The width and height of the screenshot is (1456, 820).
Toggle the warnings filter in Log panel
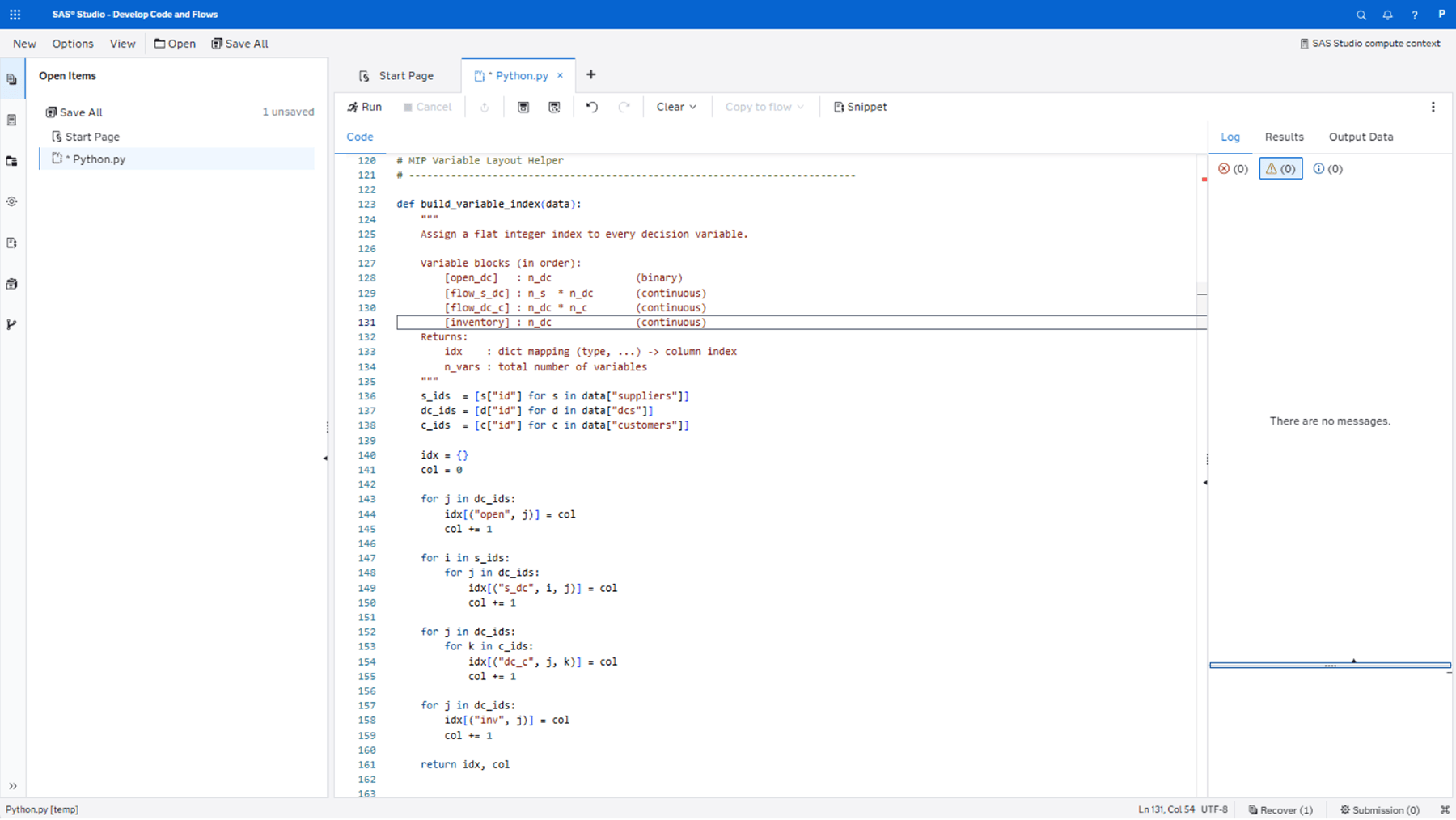tap(1280, 168)
